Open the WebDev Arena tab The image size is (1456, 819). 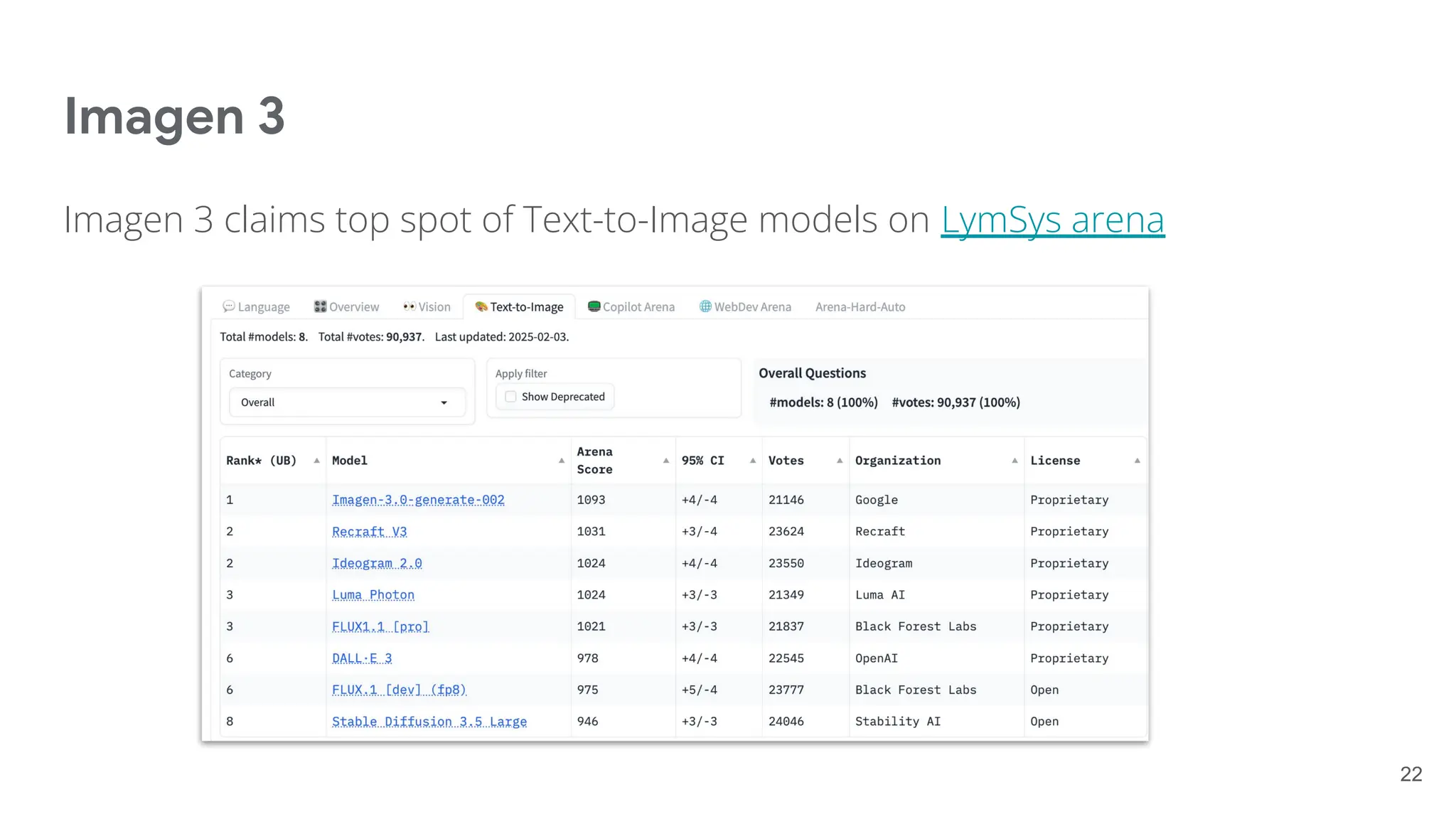point(745,306)
